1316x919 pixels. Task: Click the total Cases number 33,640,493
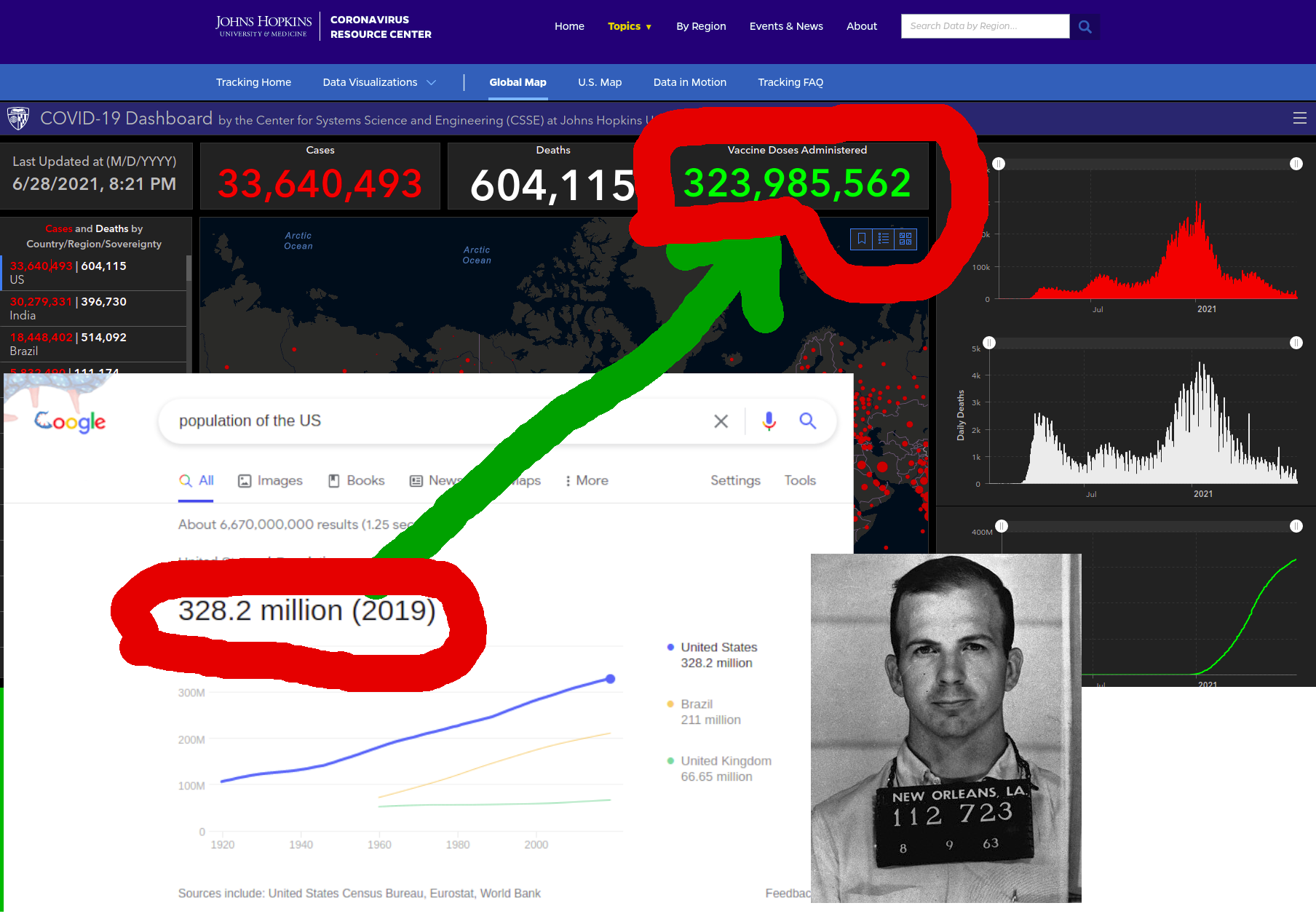tap(320, 183)
